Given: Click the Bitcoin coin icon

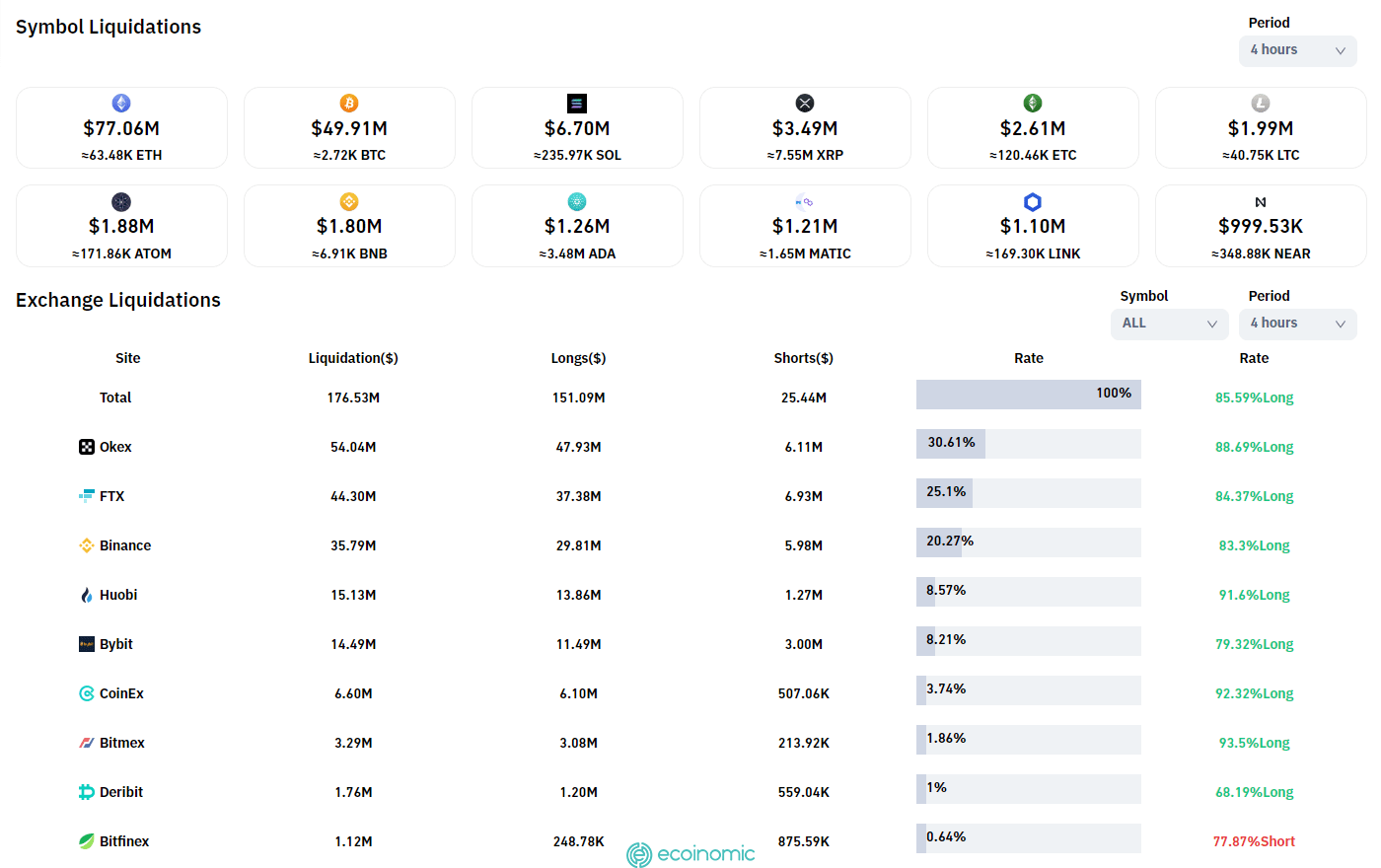Looking at the screenshot, I should click(x=349, y=103).
